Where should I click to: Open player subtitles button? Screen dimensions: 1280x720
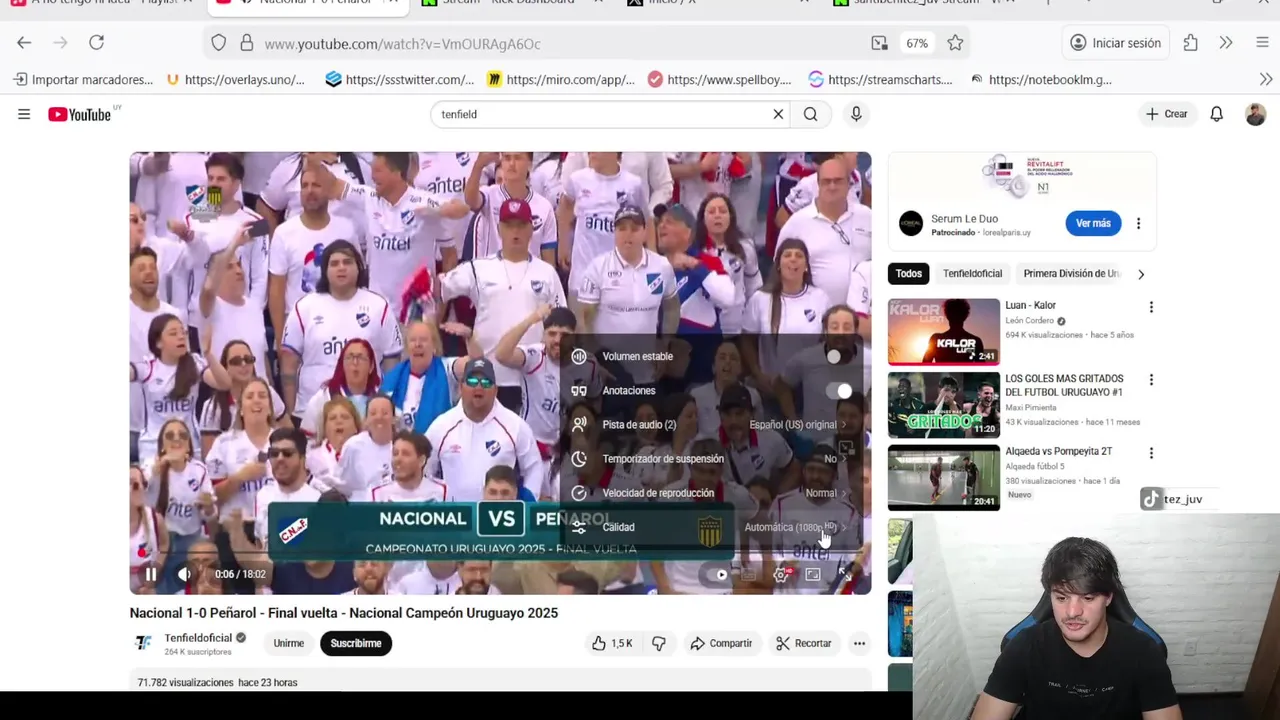pyautogui.click(x=748, y=574)
